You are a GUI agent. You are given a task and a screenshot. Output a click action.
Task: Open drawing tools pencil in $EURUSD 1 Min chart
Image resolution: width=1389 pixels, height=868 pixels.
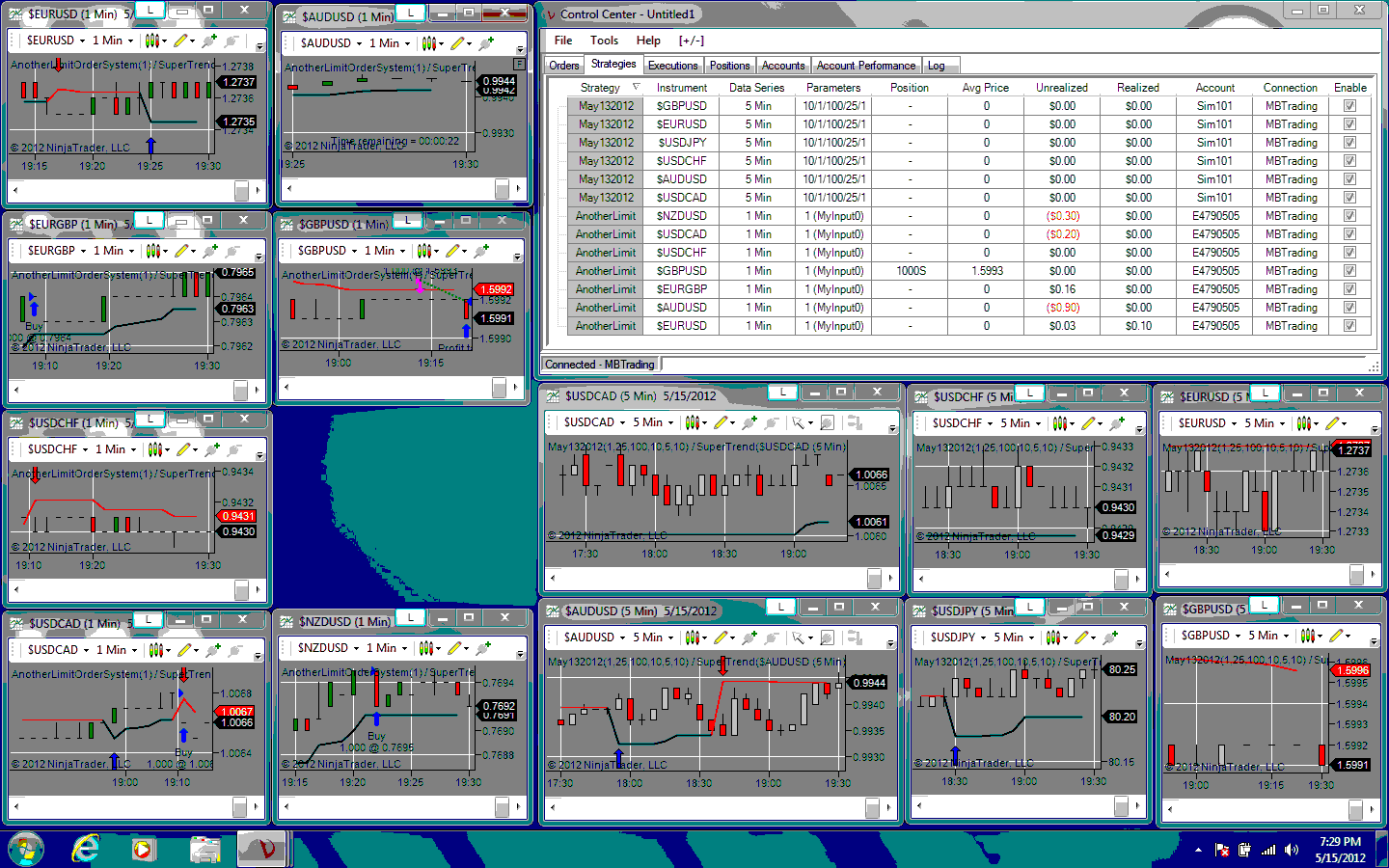pyautogui.click(x=180, y=41)
